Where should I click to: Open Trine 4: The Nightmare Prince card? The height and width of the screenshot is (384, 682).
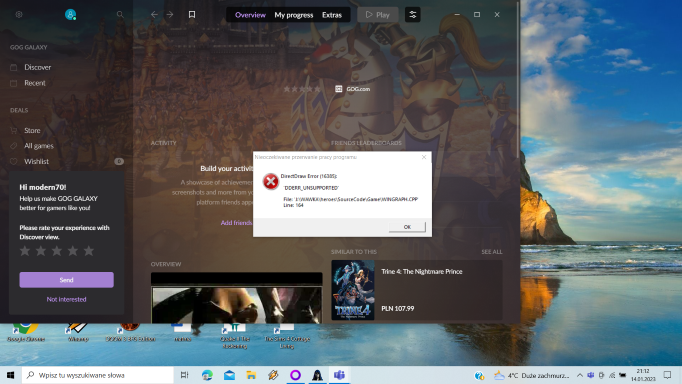coord(417,290)
